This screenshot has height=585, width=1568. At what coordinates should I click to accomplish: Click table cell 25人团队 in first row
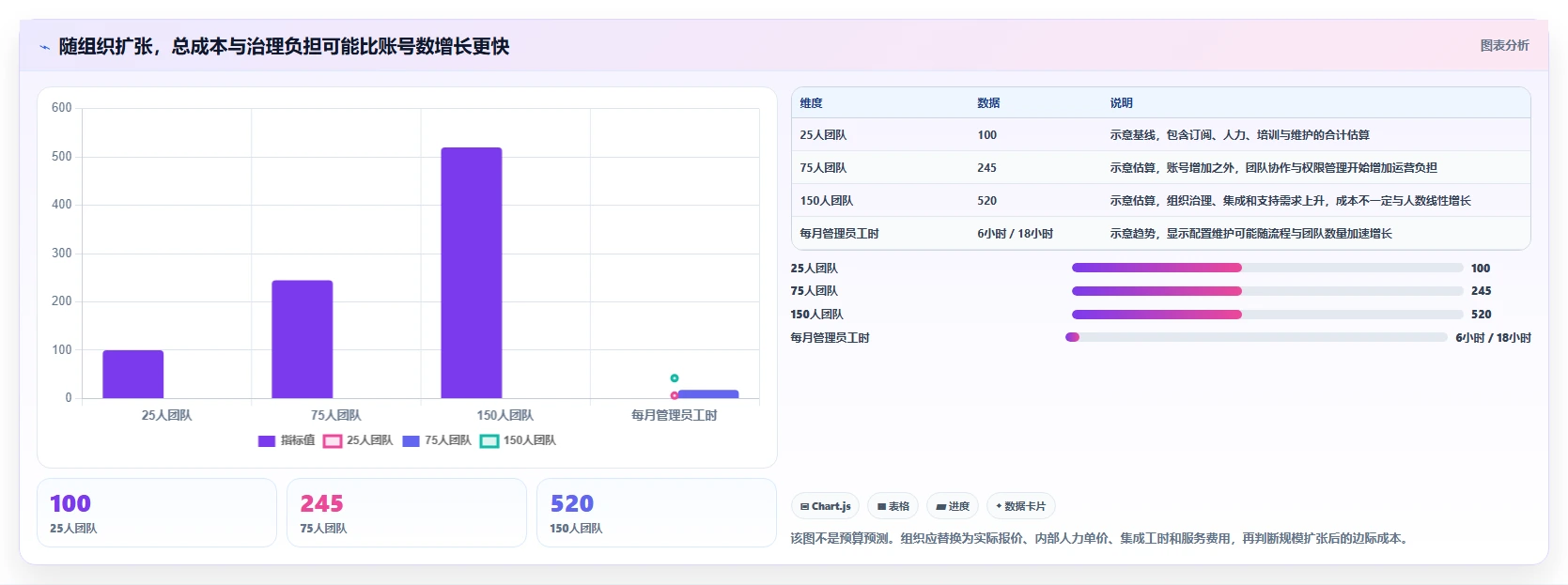[823, 135]
